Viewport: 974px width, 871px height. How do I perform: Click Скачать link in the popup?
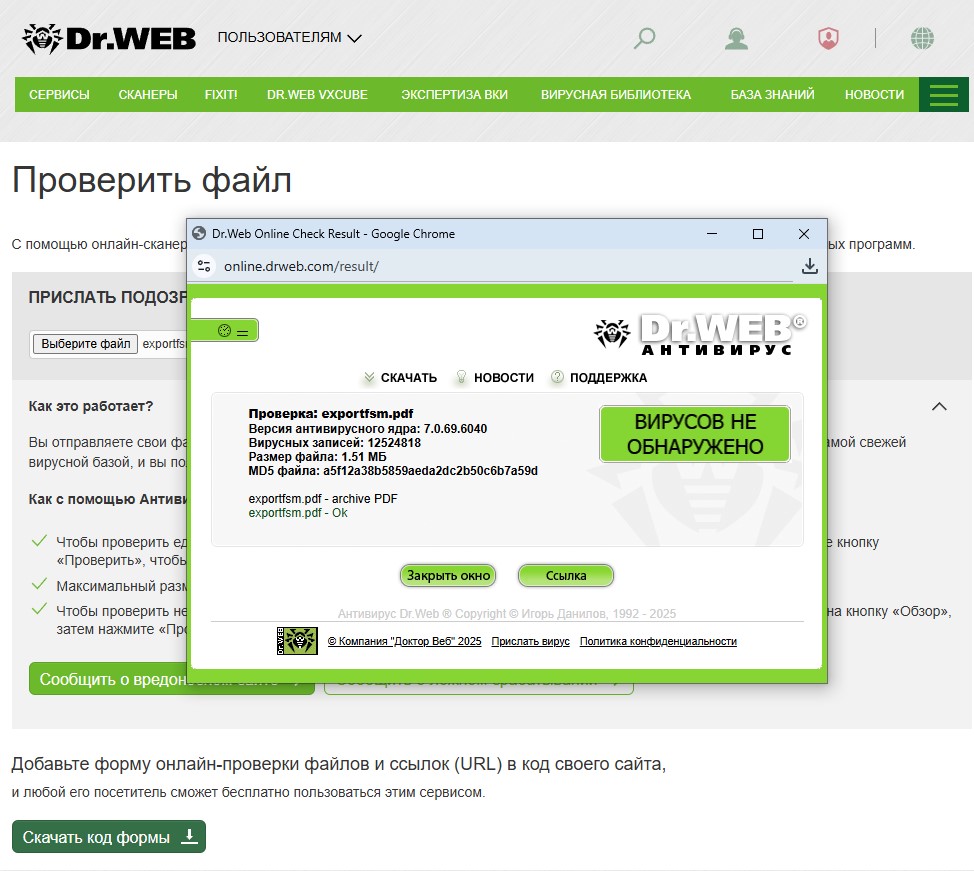pyautogui.click(x=409, y=378)
